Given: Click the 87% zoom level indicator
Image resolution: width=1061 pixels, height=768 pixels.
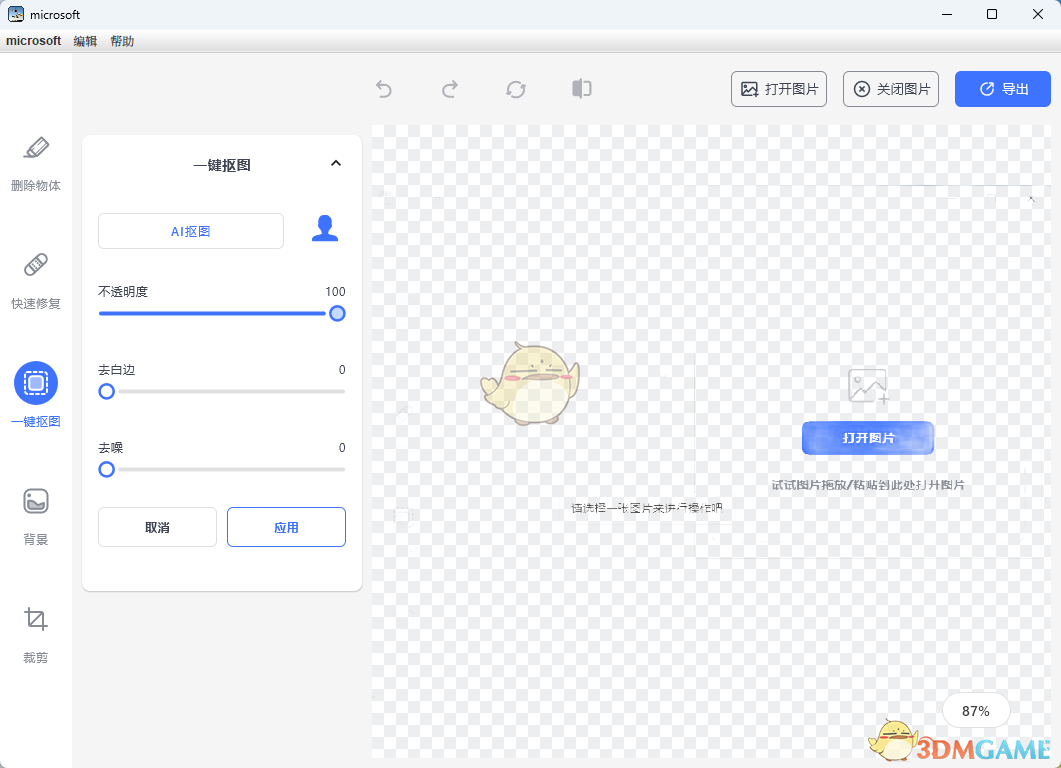Looking at the screenshot, I should pyautogui.click(x=975, y=711).
